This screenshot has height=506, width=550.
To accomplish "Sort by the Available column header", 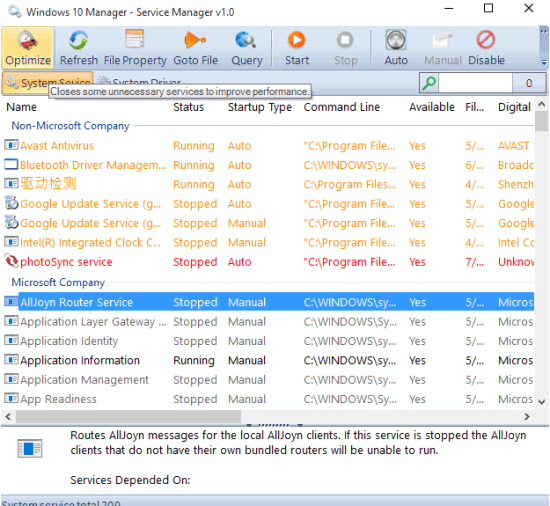I will coord(431,107).
